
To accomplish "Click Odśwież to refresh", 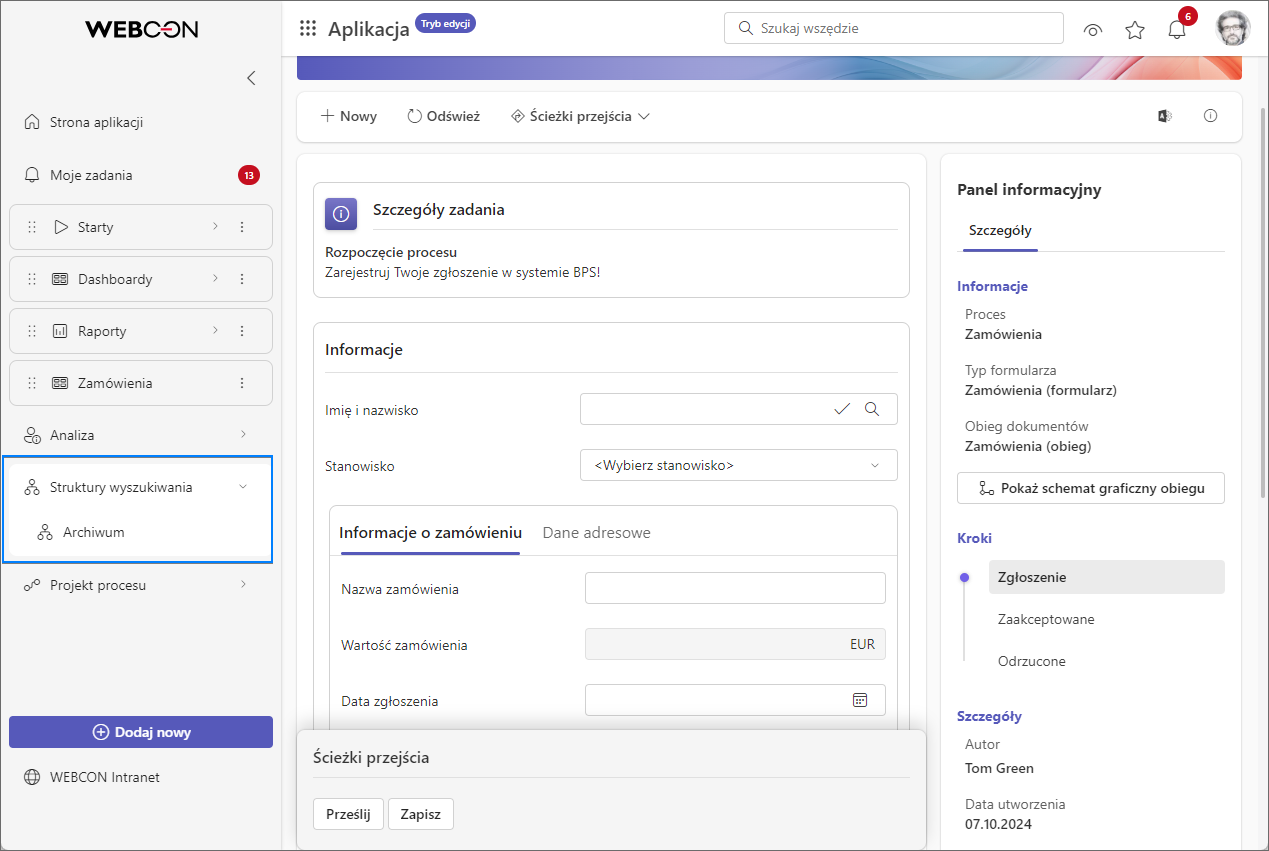I will [443, 116].
